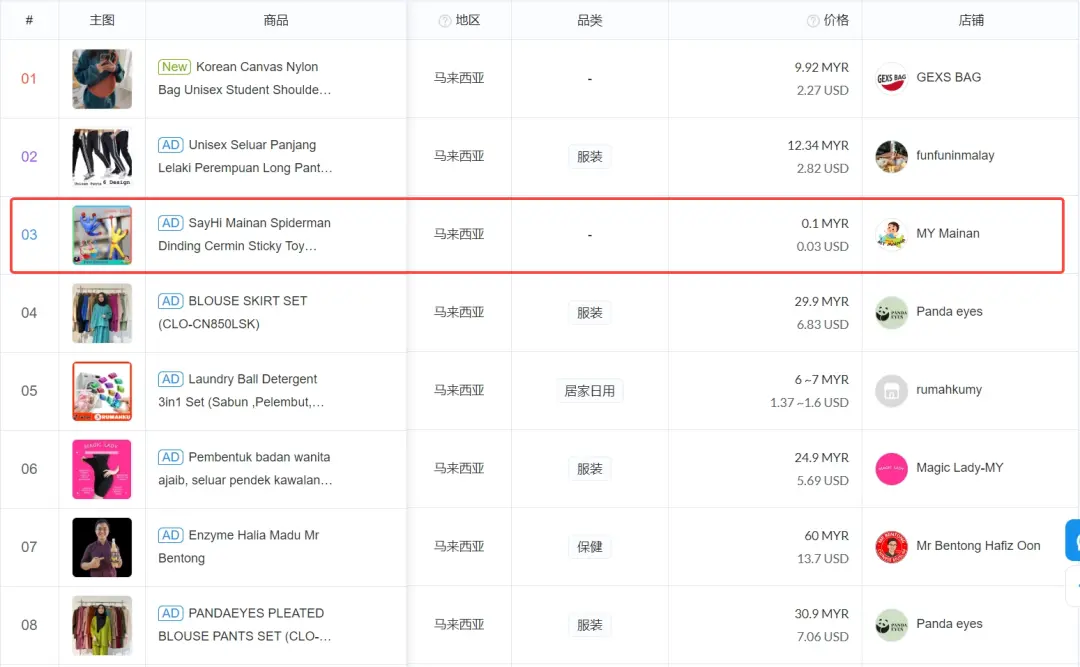Select the 9.92 MYR price
Viewport: 1080px width, 667px height.
coord(821,68)
